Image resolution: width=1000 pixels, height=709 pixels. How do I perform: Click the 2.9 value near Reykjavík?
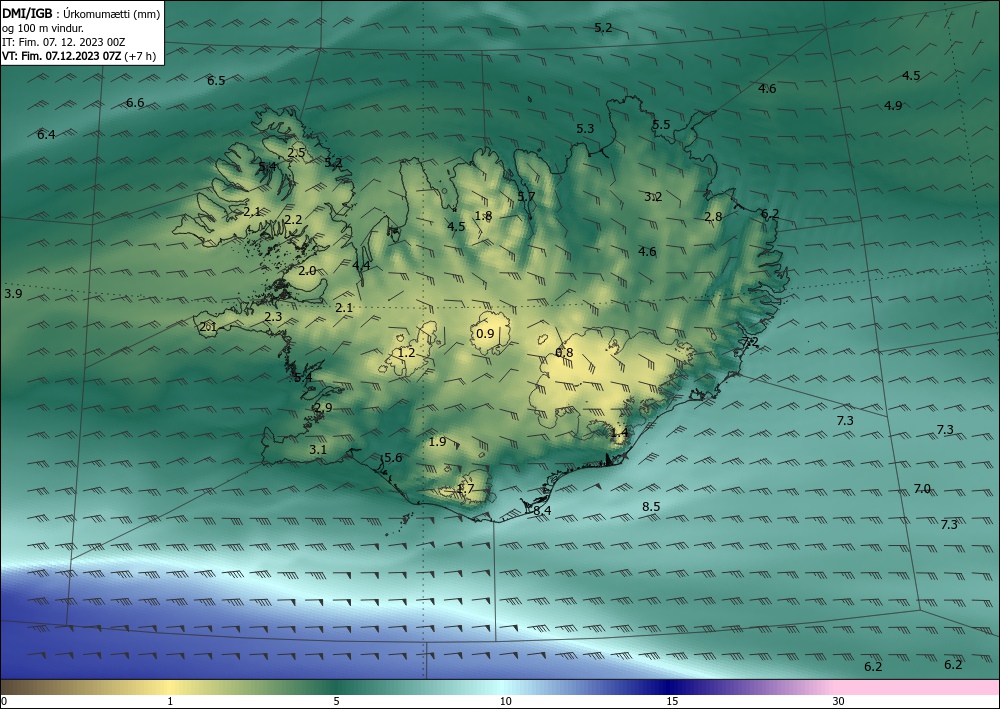(323, 408)
